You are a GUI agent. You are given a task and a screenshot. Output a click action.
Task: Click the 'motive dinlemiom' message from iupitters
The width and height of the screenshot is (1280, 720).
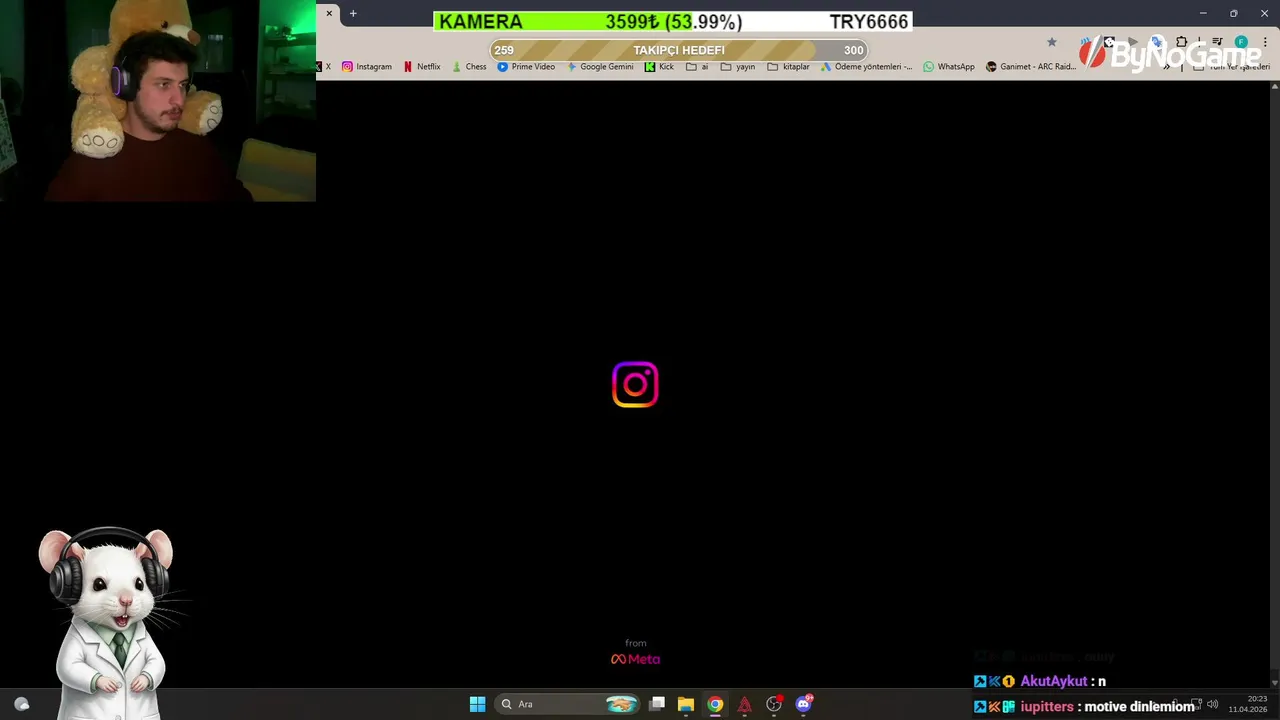coord(1139,707)
